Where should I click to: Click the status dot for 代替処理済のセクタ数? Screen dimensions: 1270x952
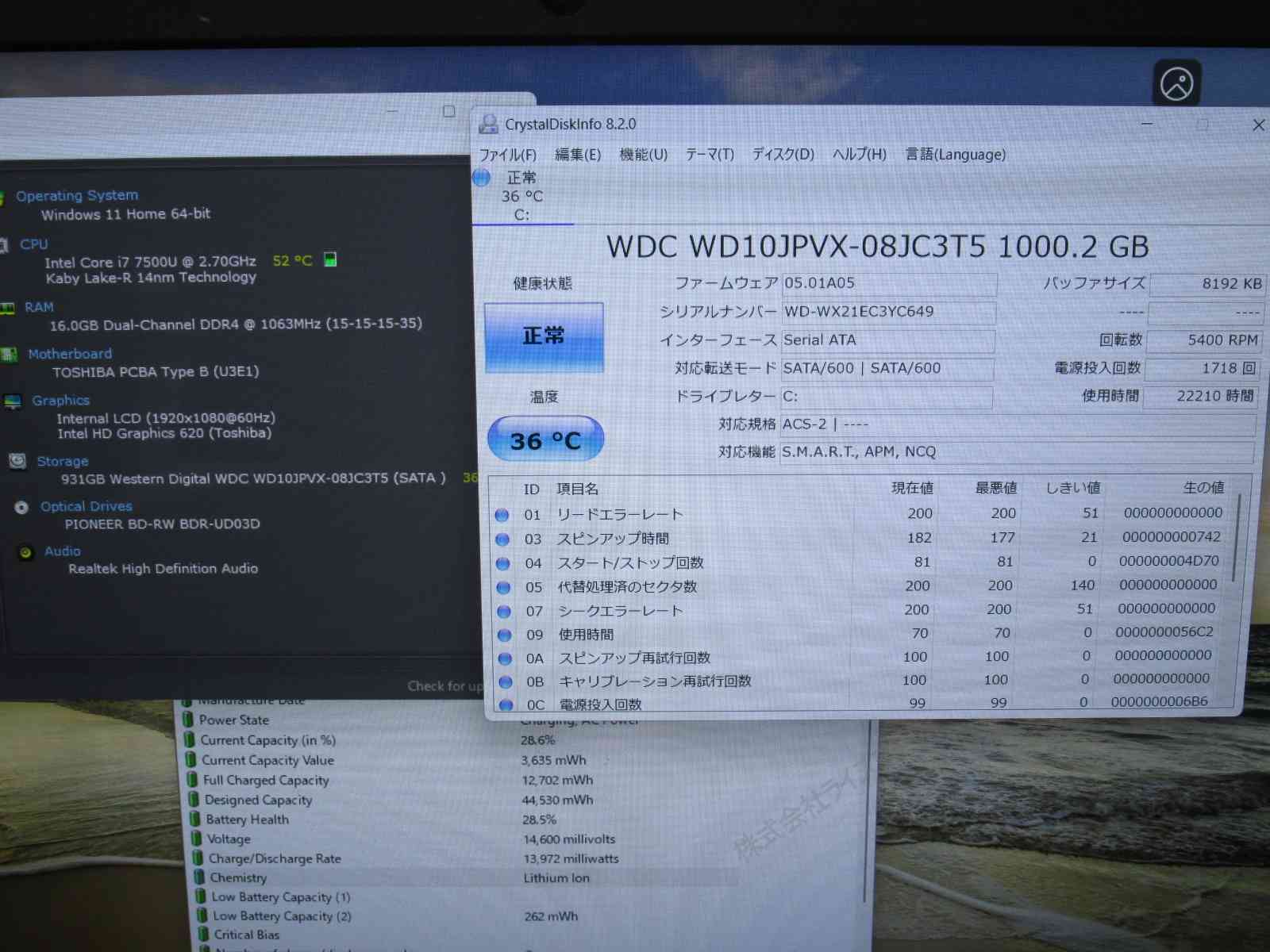click(x=503, y=588)
